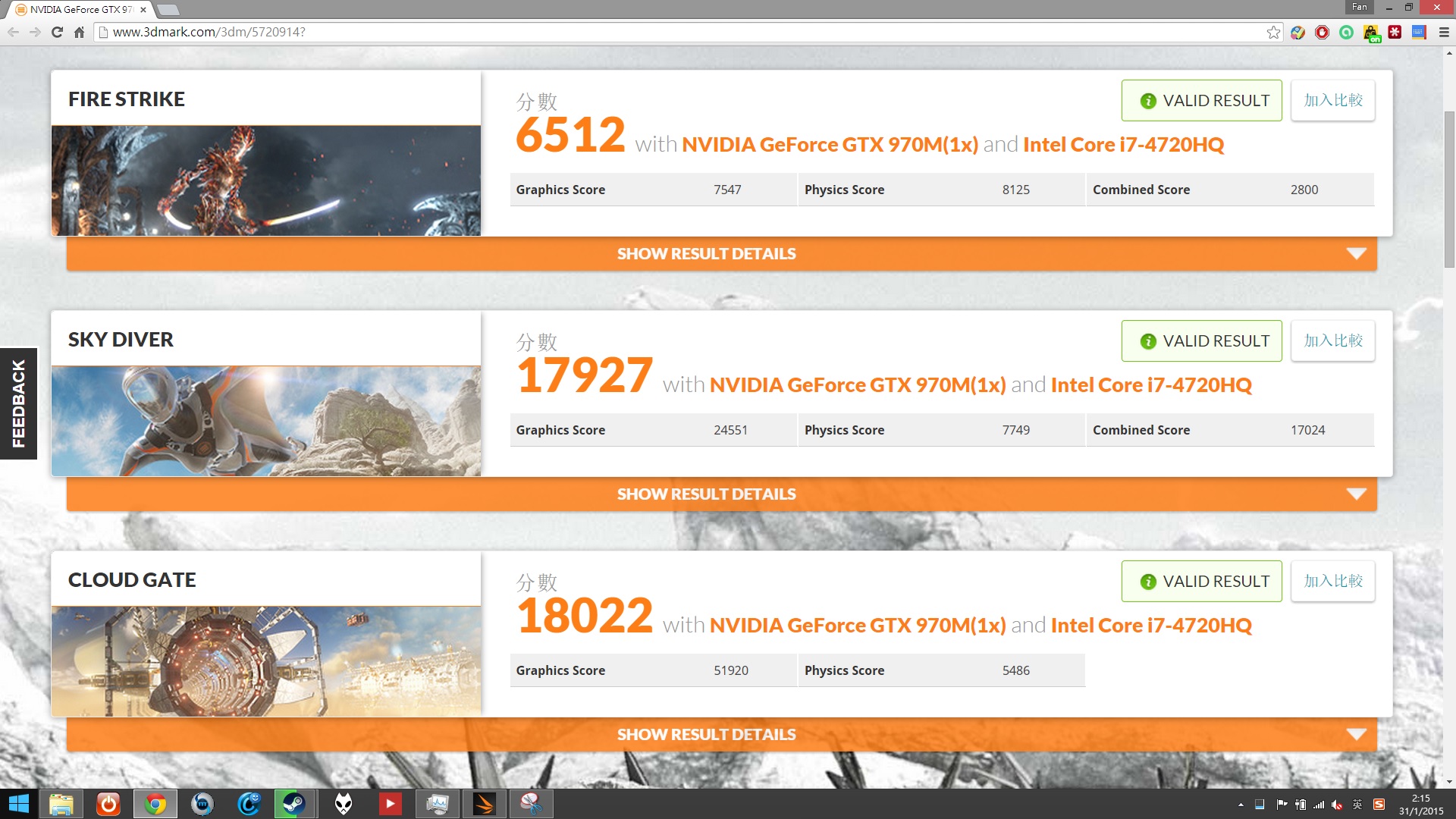Screen dimensions: 1456x819
Task: Expand Cloud Gate SHOW RESULT DETAILS bar
Action: click(x=721, y=735)
